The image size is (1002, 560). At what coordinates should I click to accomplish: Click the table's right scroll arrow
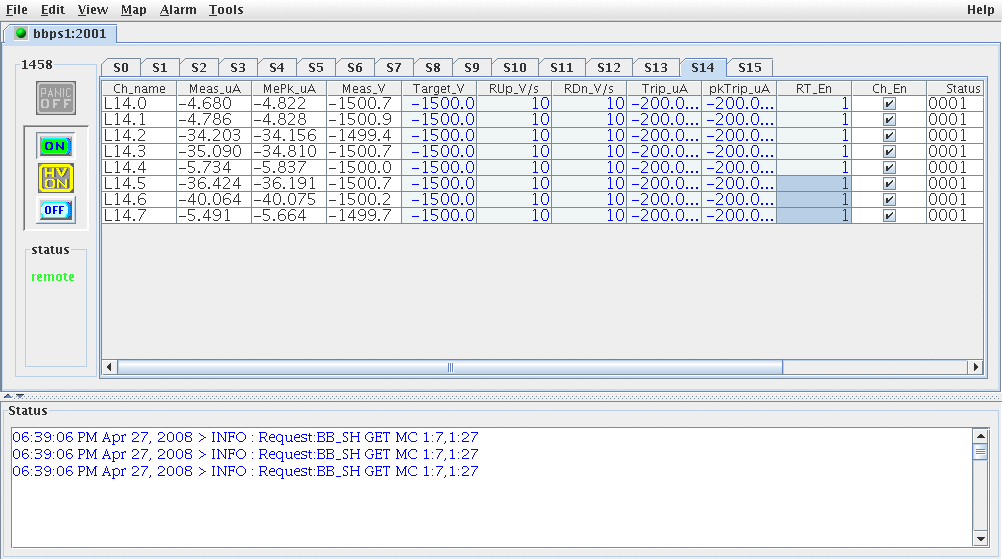(975, 367)
